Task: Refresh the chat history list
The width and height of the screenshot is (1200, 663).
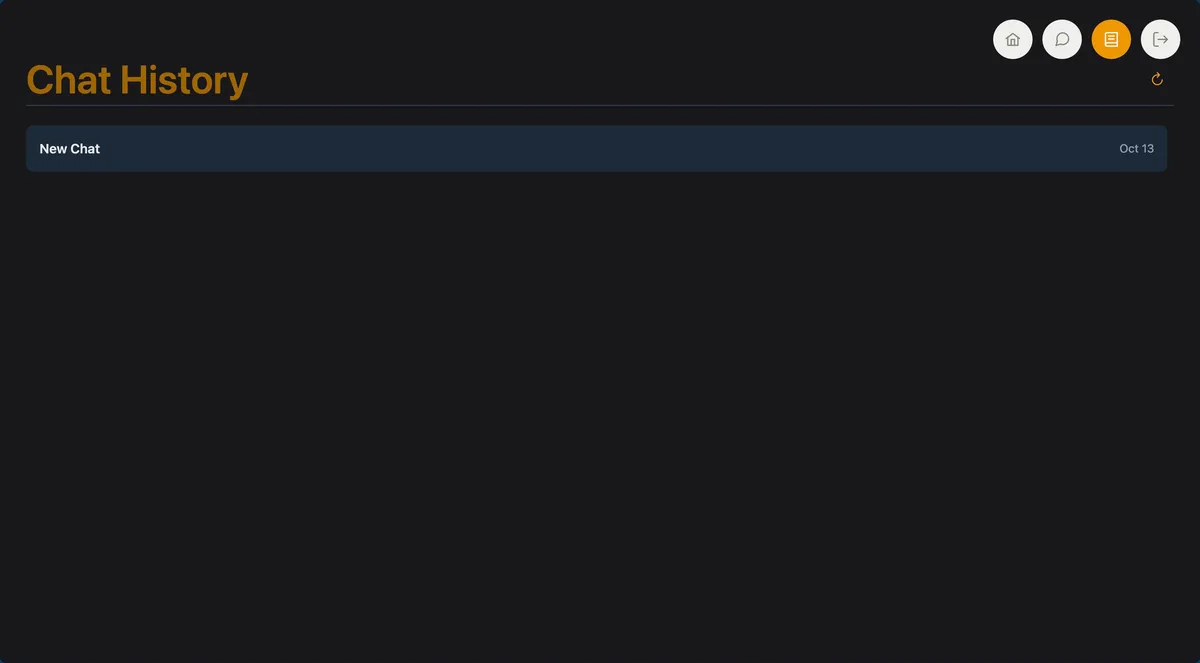Action: 1157,79
